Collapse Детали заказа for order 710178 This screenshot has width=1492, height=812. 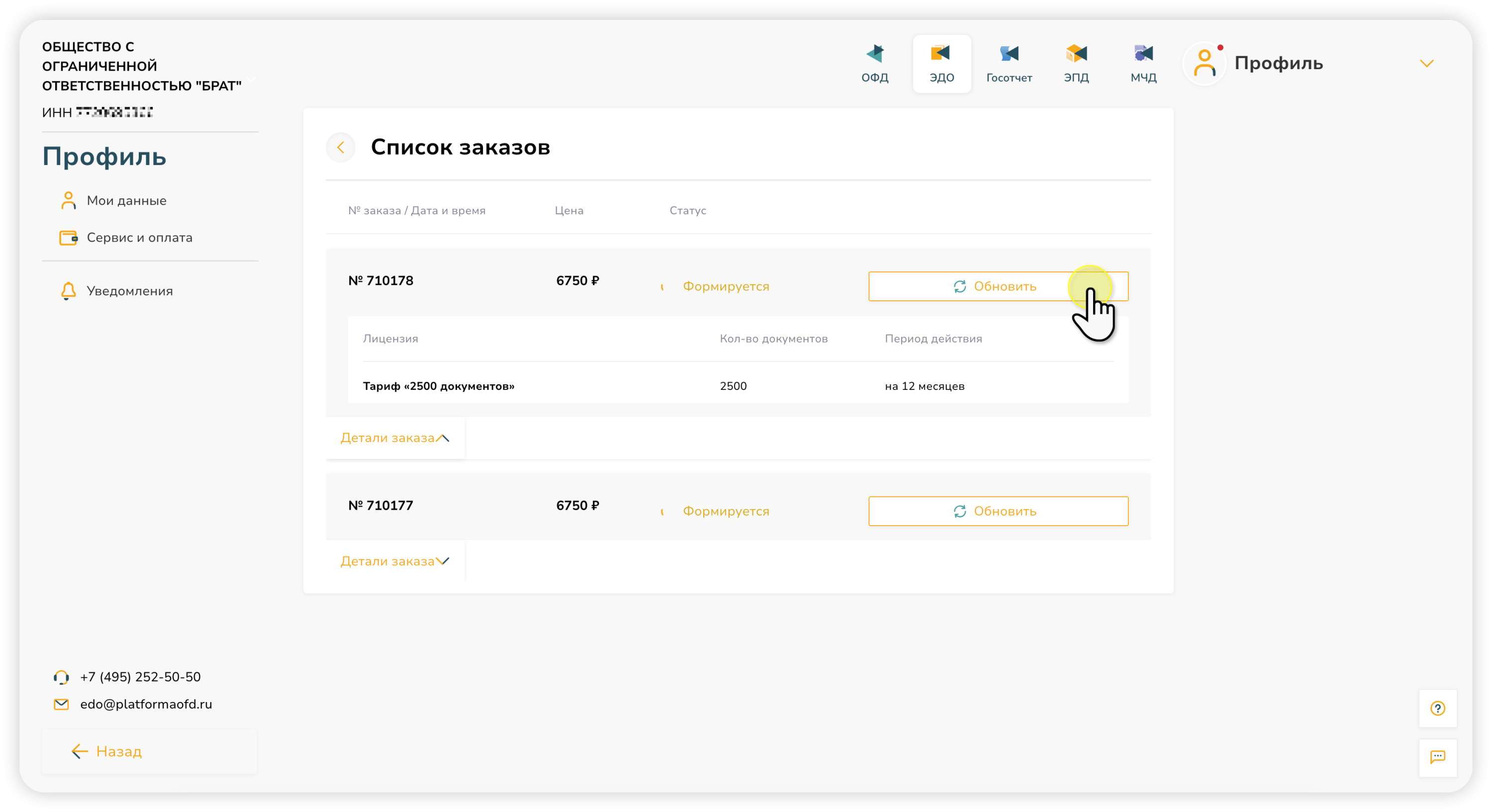click(394, 438)
